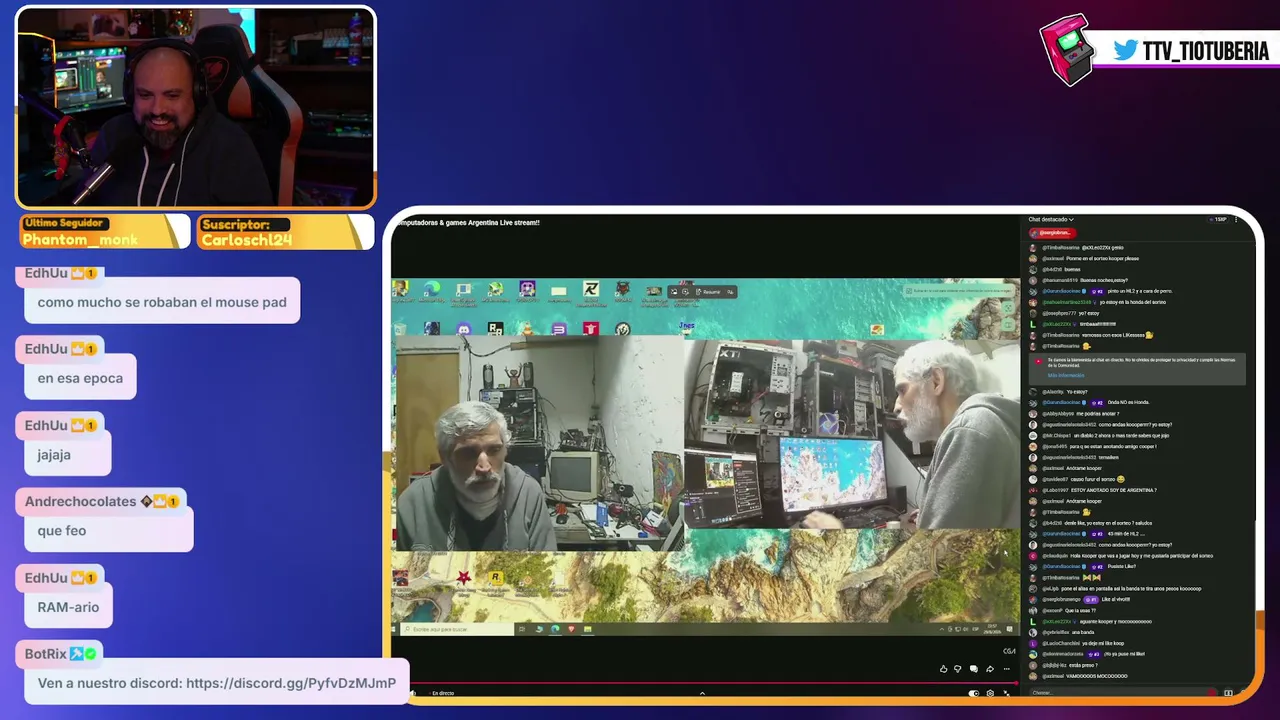The width and height of the screenshot is (1280, 720).
Task: Click the 'Más información' link in chat
Action: (1065, 375)
